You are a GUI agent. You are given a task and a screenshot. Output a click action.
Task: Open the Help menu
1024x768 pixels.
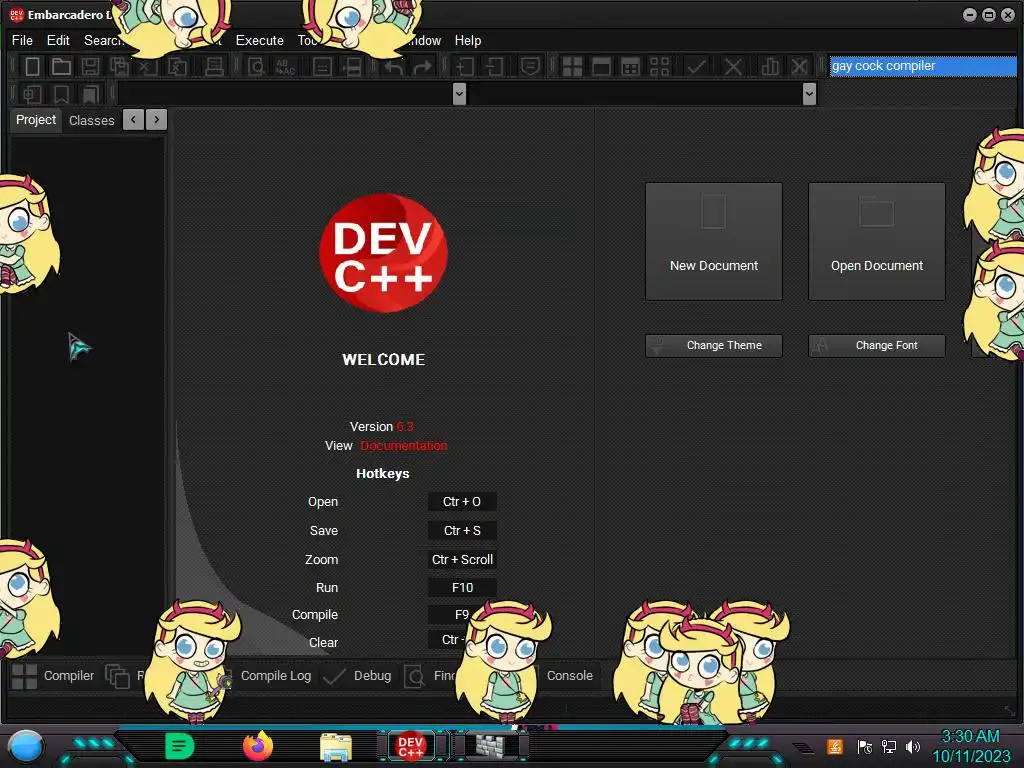click(x=468, y=40)
